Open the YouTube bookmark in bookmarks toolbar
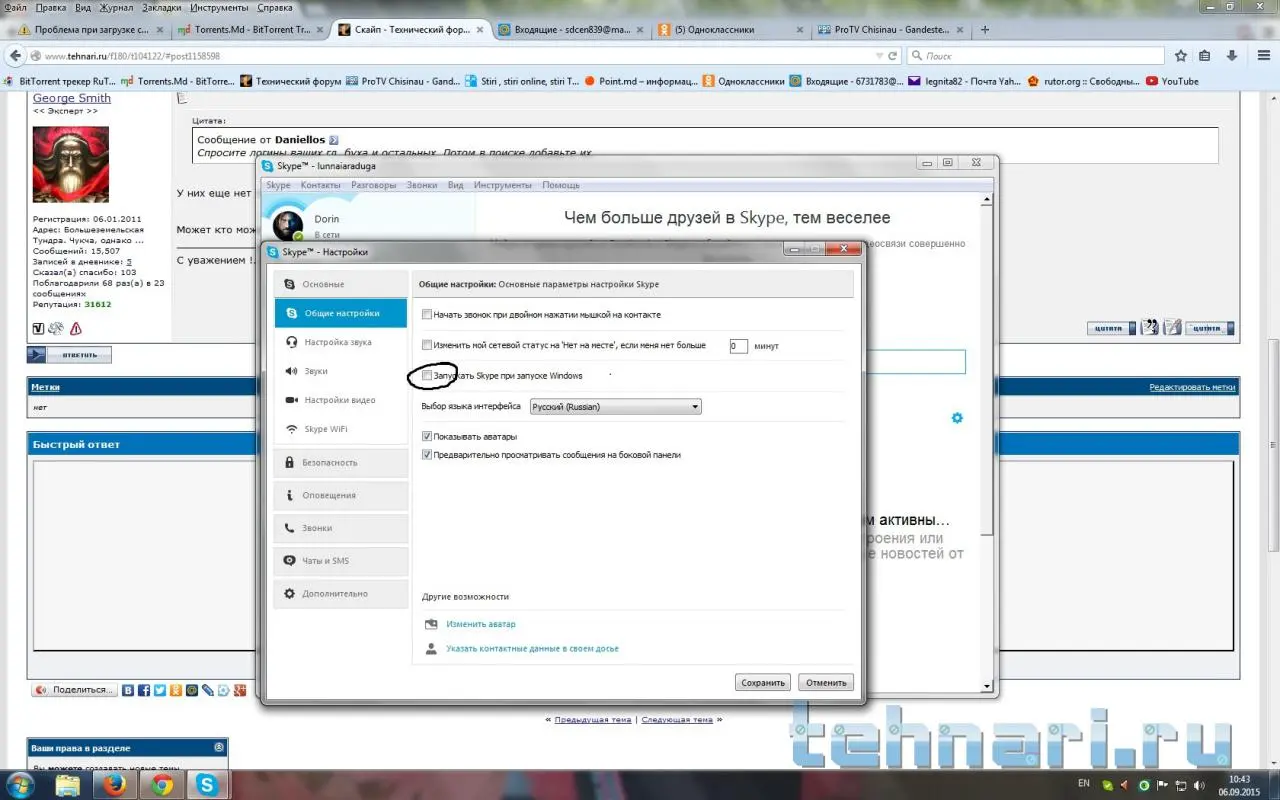This screenshot has height=800, width=1280. 1172,81
